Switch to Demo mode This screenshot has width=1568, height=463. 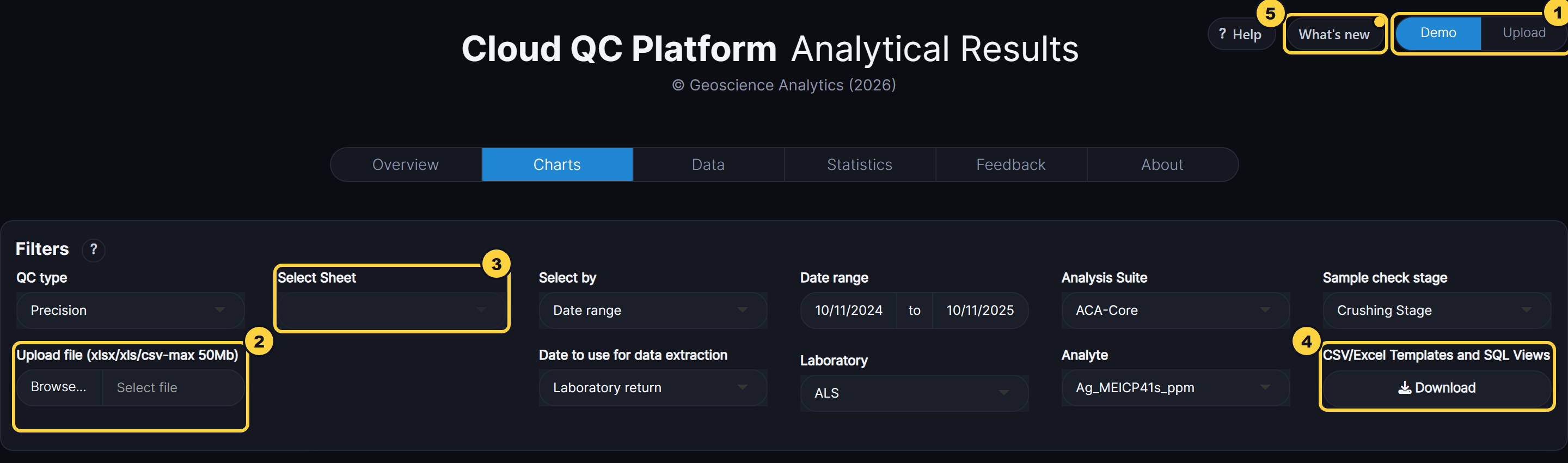pyautogui.click(x=1438, y=33)
